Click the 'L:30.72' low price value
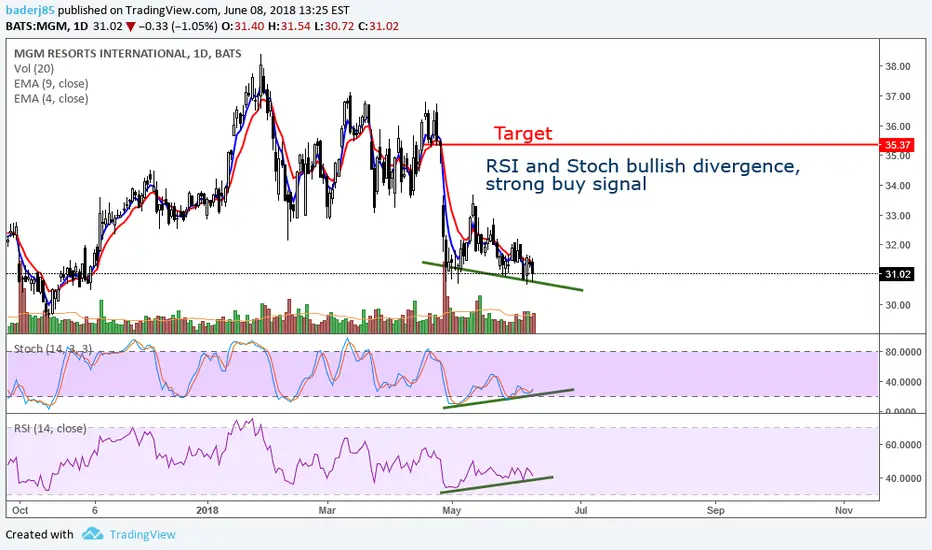 334,26
